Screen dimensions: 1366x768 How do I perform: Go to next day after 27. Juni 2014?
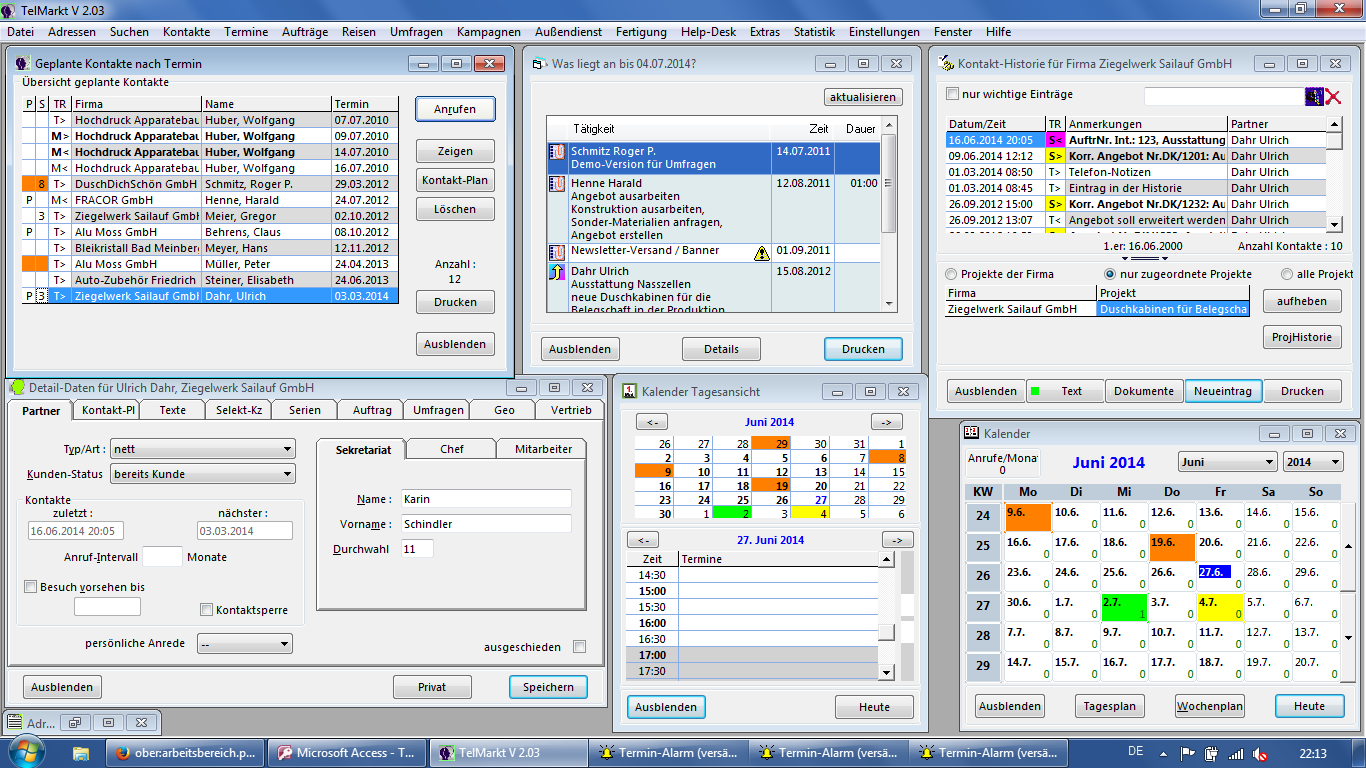click(x=897, y=540)
